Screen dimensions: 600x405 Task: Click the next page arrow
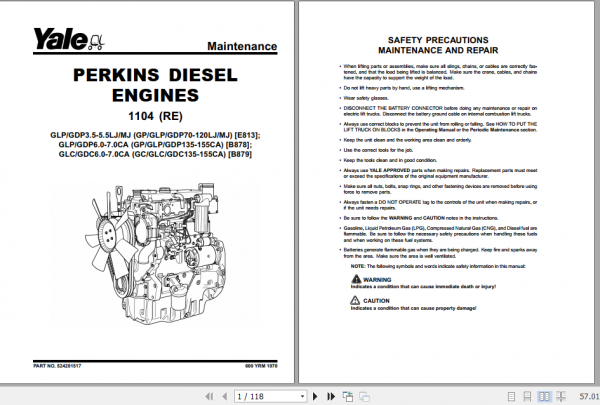(x=315, y=396)
